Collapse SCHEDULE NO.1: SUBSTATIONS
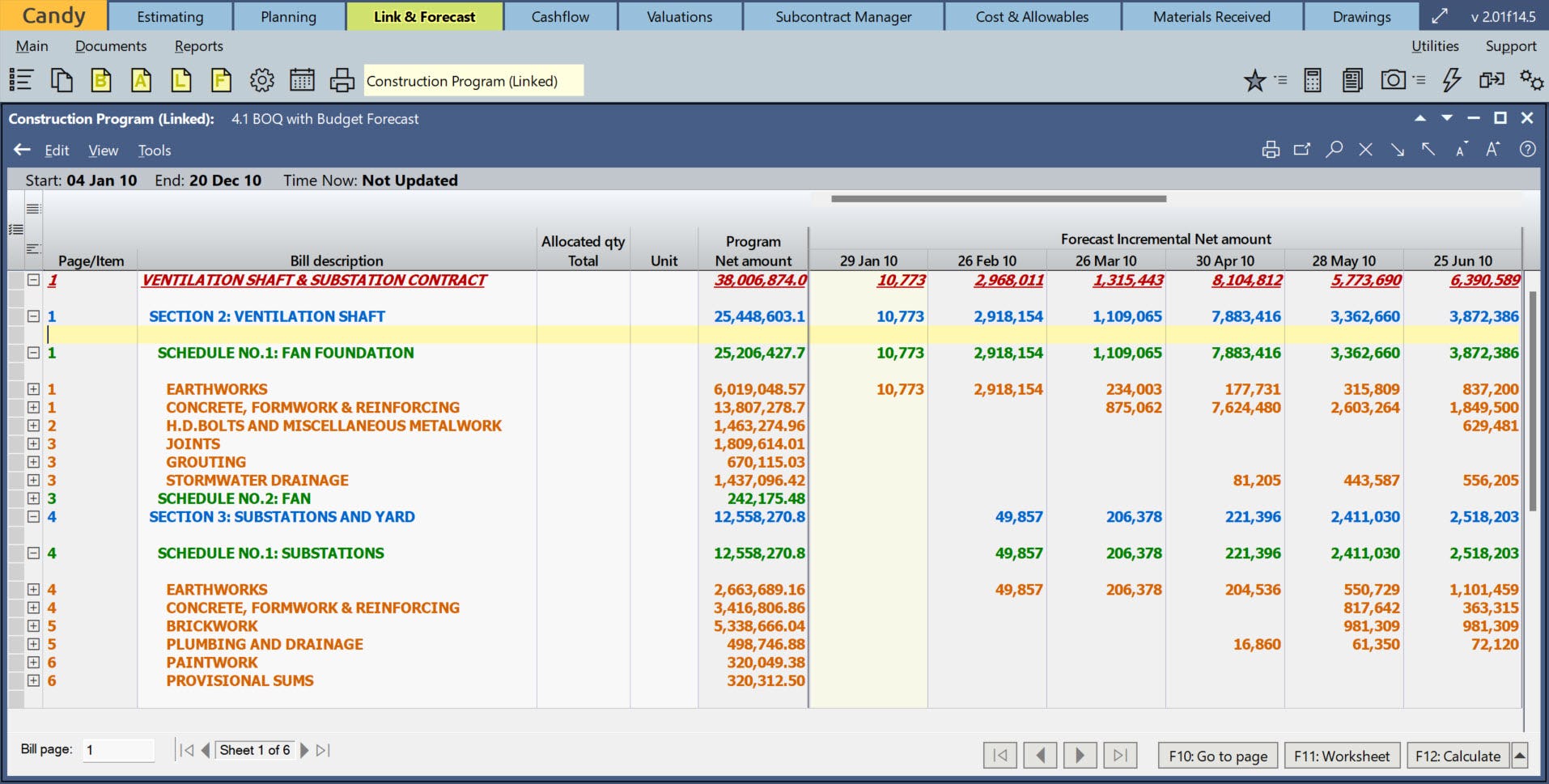 (33, 553)
